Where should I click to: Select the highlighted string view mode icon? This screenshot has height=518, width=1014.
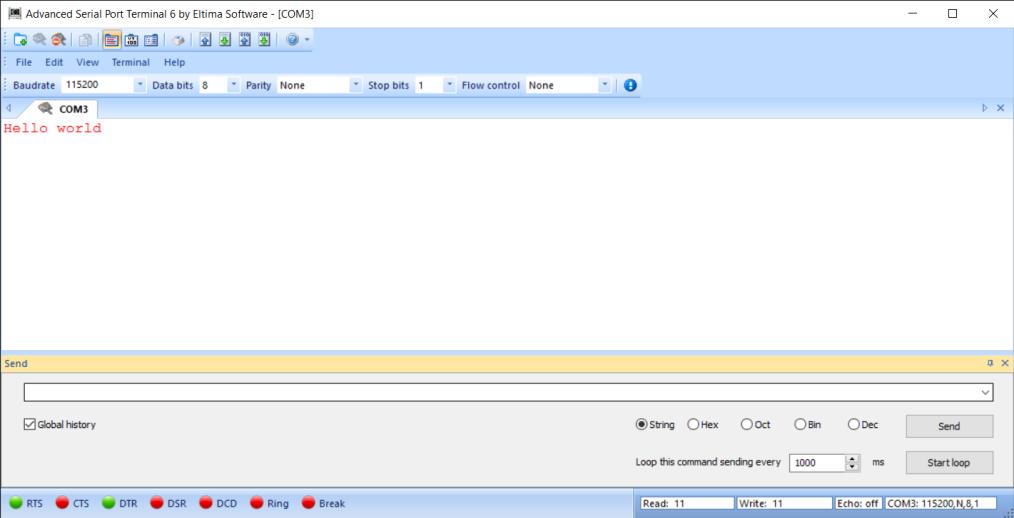[x=112, y=40]
